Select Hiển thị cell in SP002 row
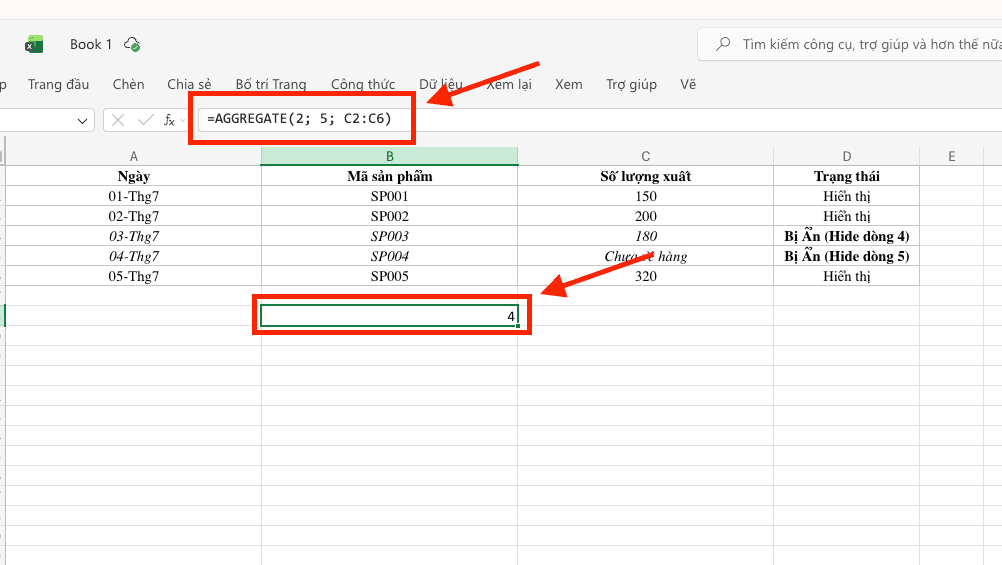Viewport: 1002px width, 565px height. pyautogui.click(x=847, y=216)
